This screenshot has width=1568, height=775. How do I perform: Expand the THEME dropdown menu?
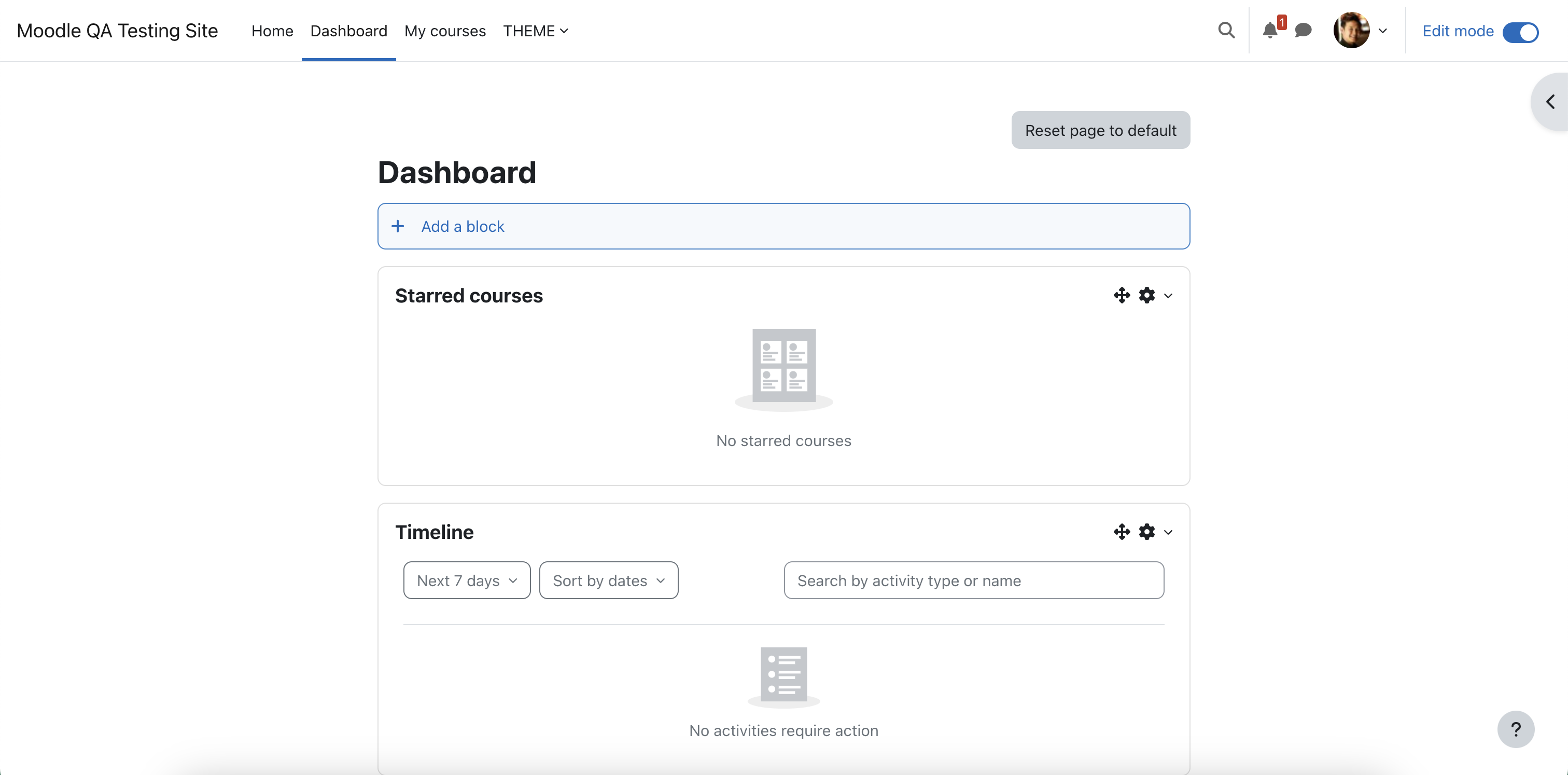(x=535, y=31)
